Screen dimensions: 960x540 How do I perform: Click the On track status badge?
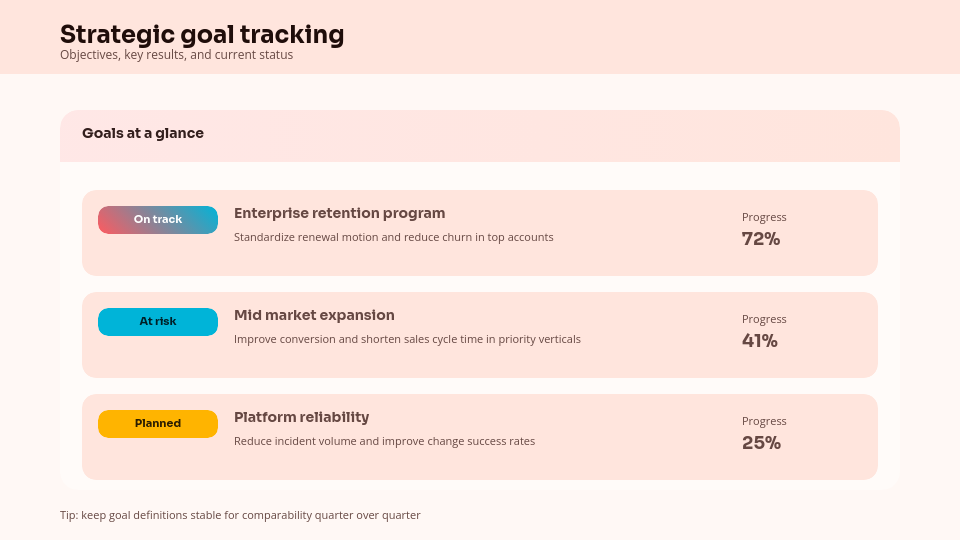[158, 220]
